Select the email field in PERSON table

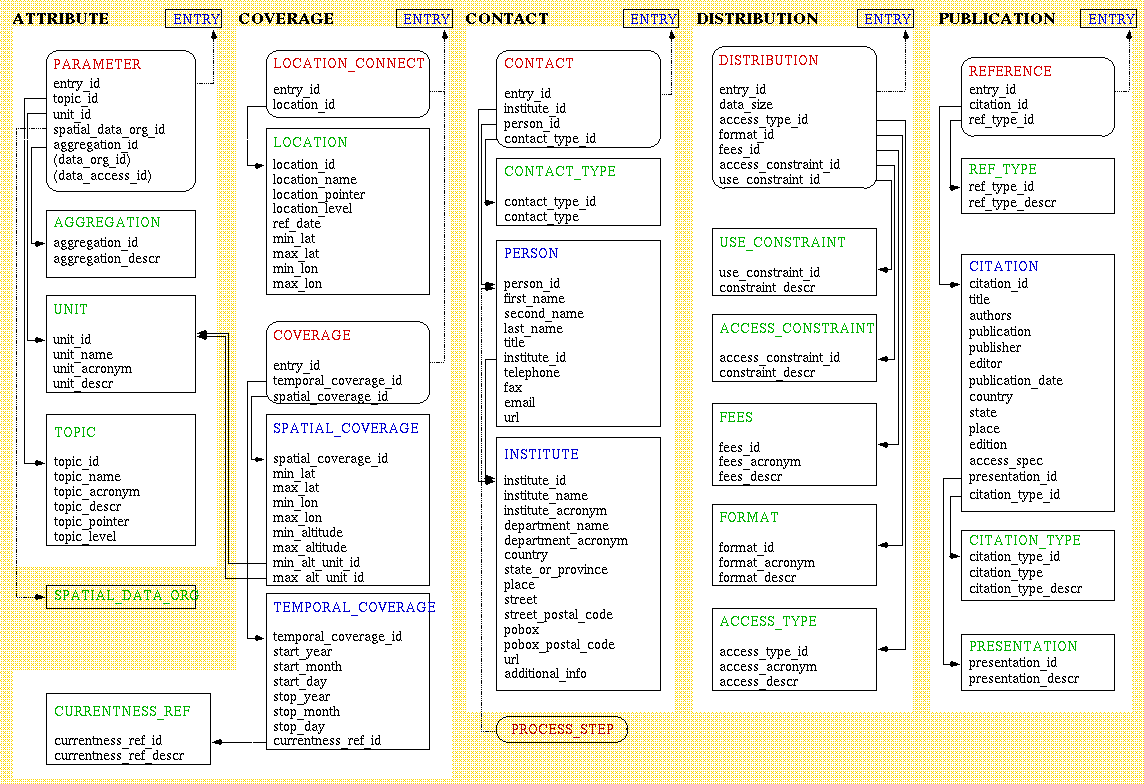tap(519, 402)
